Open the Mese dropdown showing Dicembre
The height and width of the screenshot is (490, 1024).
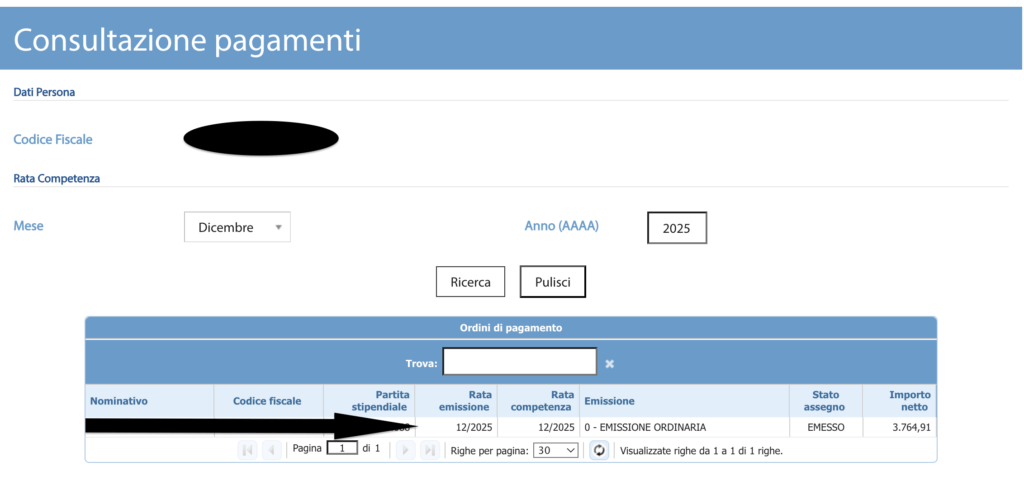coord(237,227)
